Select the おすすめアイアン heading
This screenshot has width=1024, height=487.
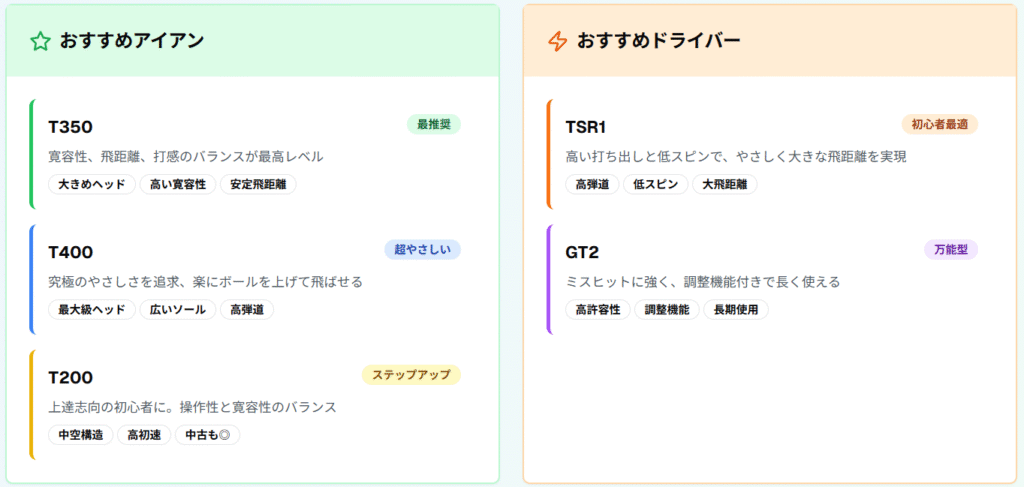click(x=132, y=41)
